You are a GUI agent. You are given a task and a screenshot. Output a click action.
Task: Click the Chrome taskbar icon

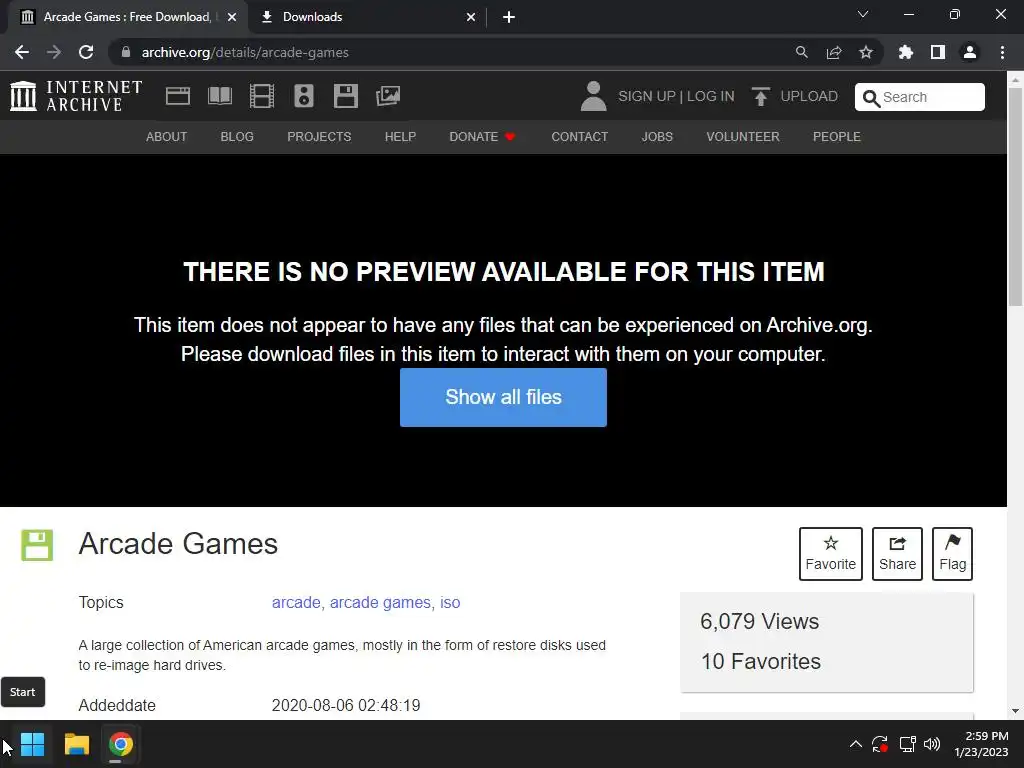(x=121, y=744)
